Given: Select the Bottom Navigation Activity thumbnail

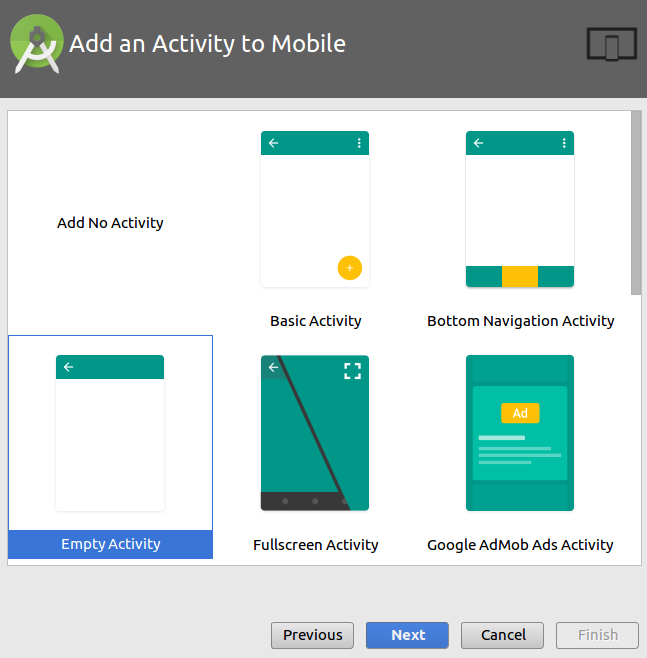Looking at the screenshot, I should coord(520,210).
